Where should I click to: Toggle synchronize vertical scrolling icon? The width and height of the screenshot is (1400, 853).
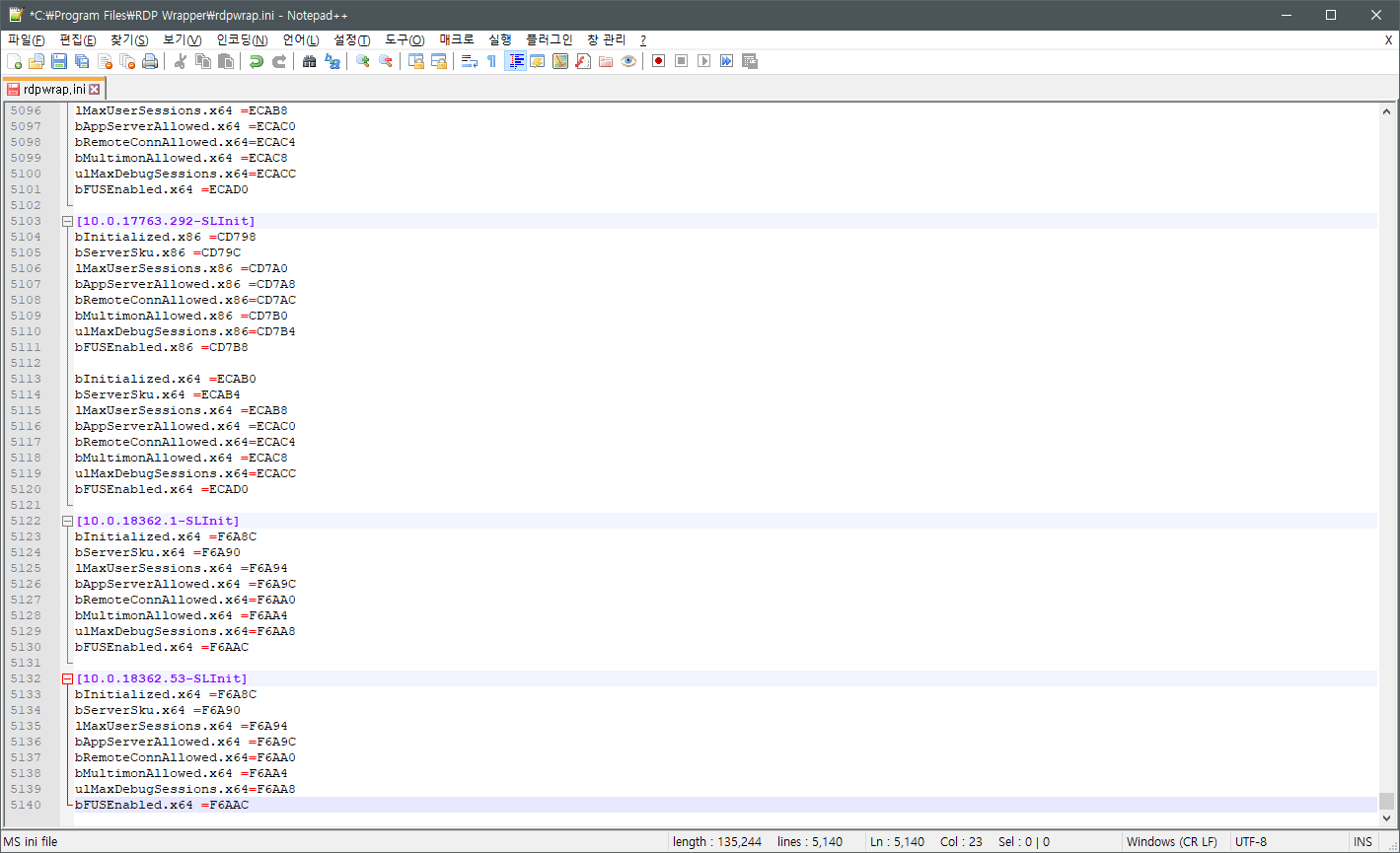[416, 61]
